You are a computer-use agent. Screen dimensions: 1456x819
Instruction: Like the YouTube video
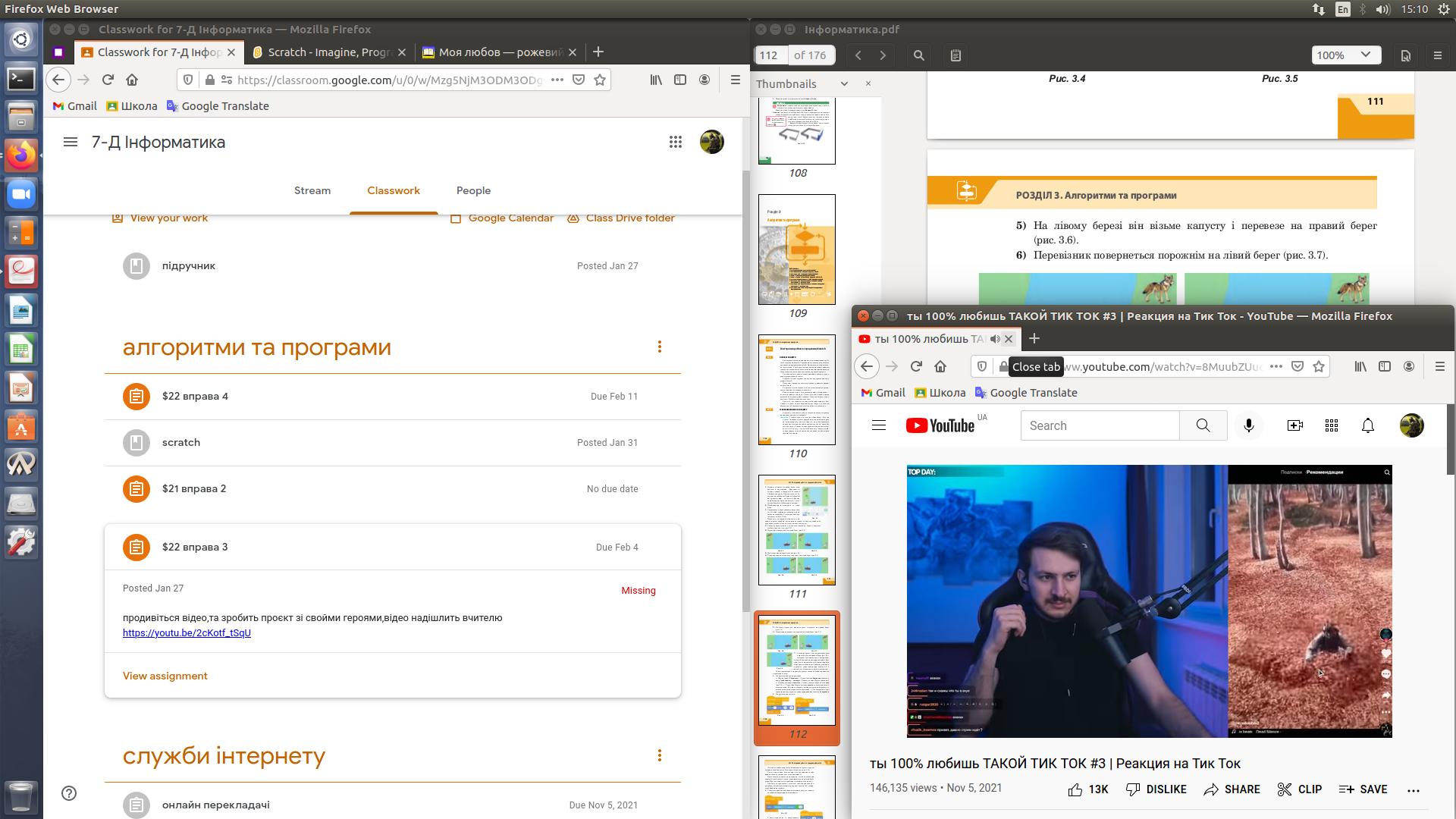(1075, 789)
